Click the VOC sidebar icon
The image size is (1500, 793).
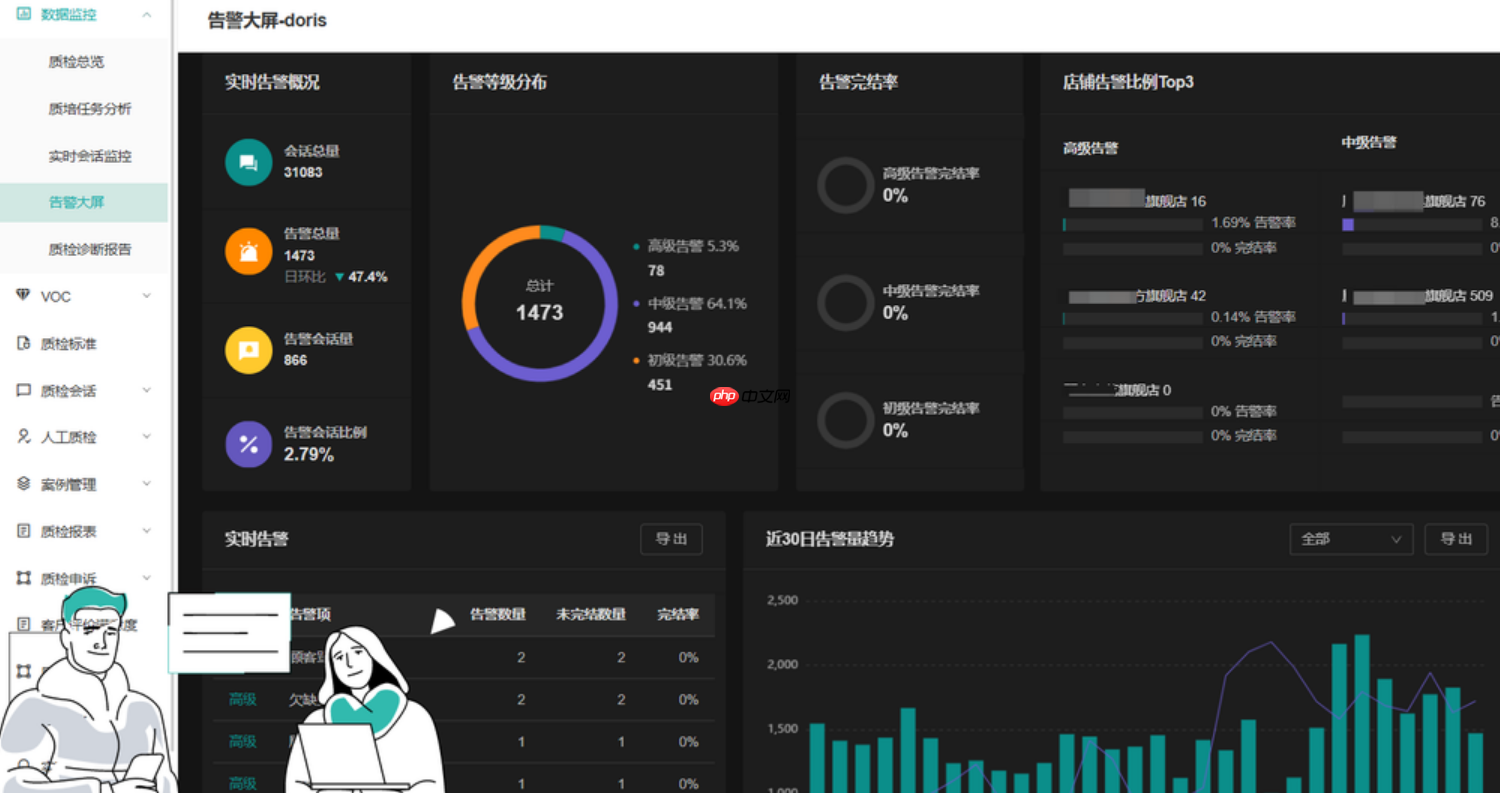pos(22,296)
